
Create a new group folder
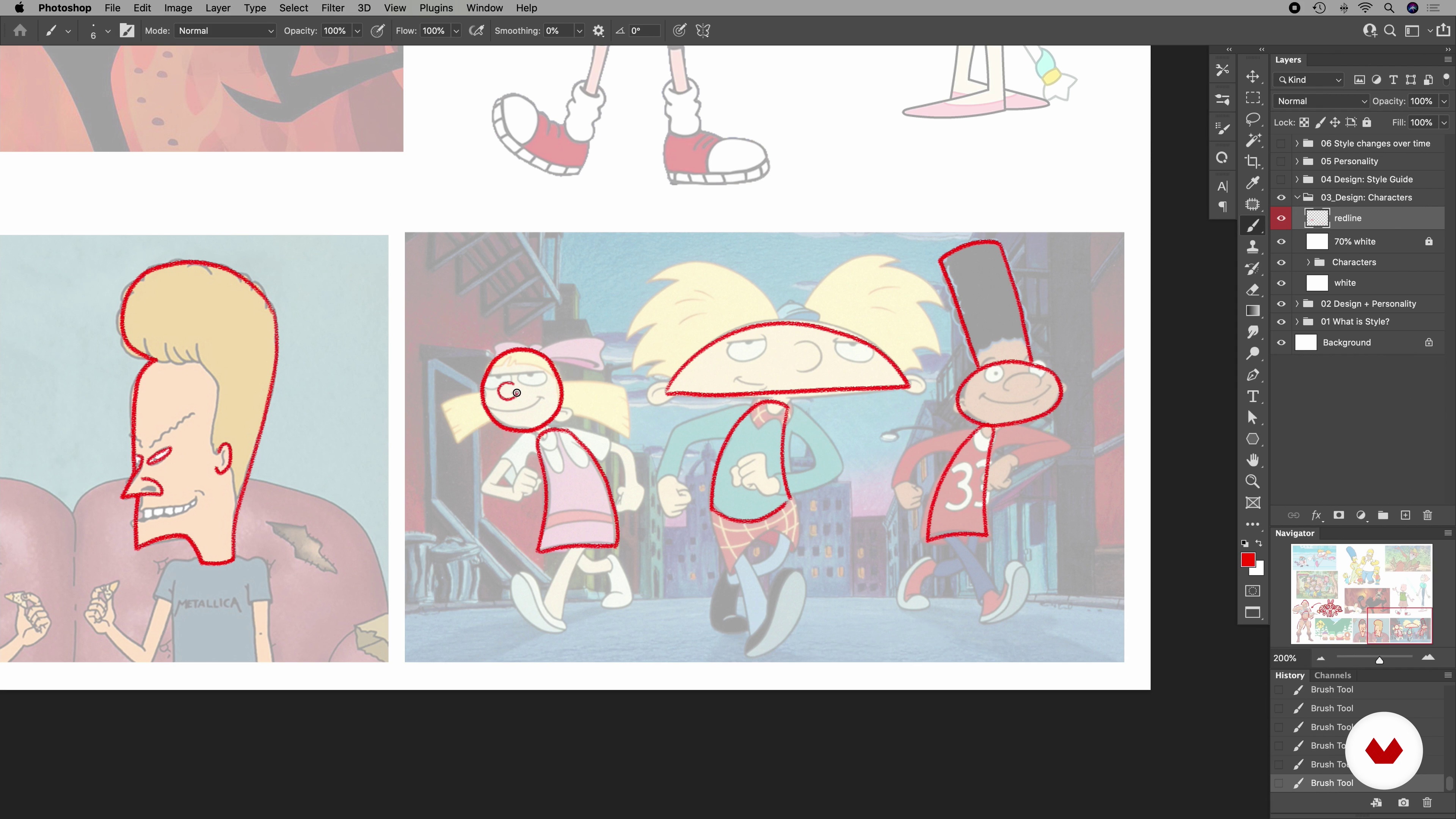point(1383,516)
